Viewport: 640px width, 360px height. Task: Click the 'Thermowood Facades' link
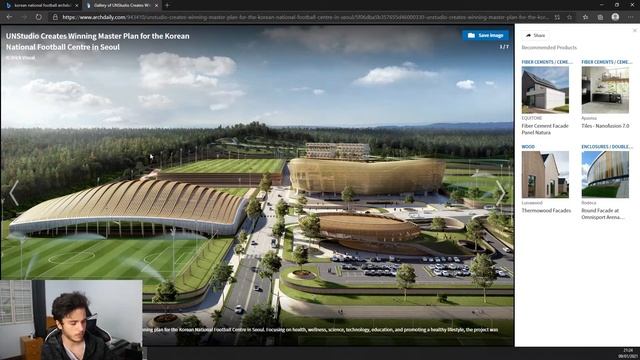tap(546, 210)
